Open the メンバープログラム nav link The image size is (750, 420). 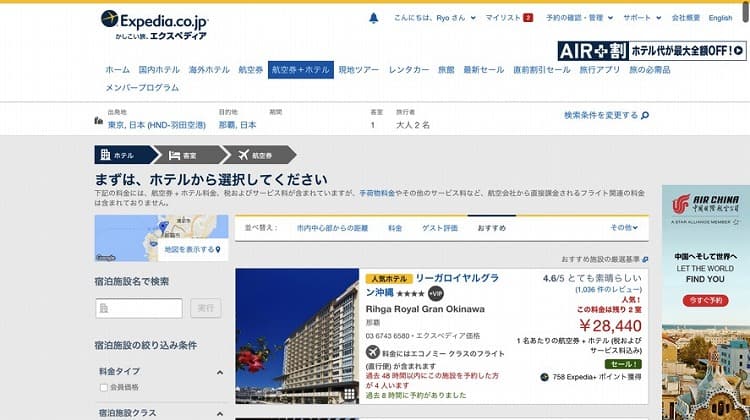[x=143, y=88]
